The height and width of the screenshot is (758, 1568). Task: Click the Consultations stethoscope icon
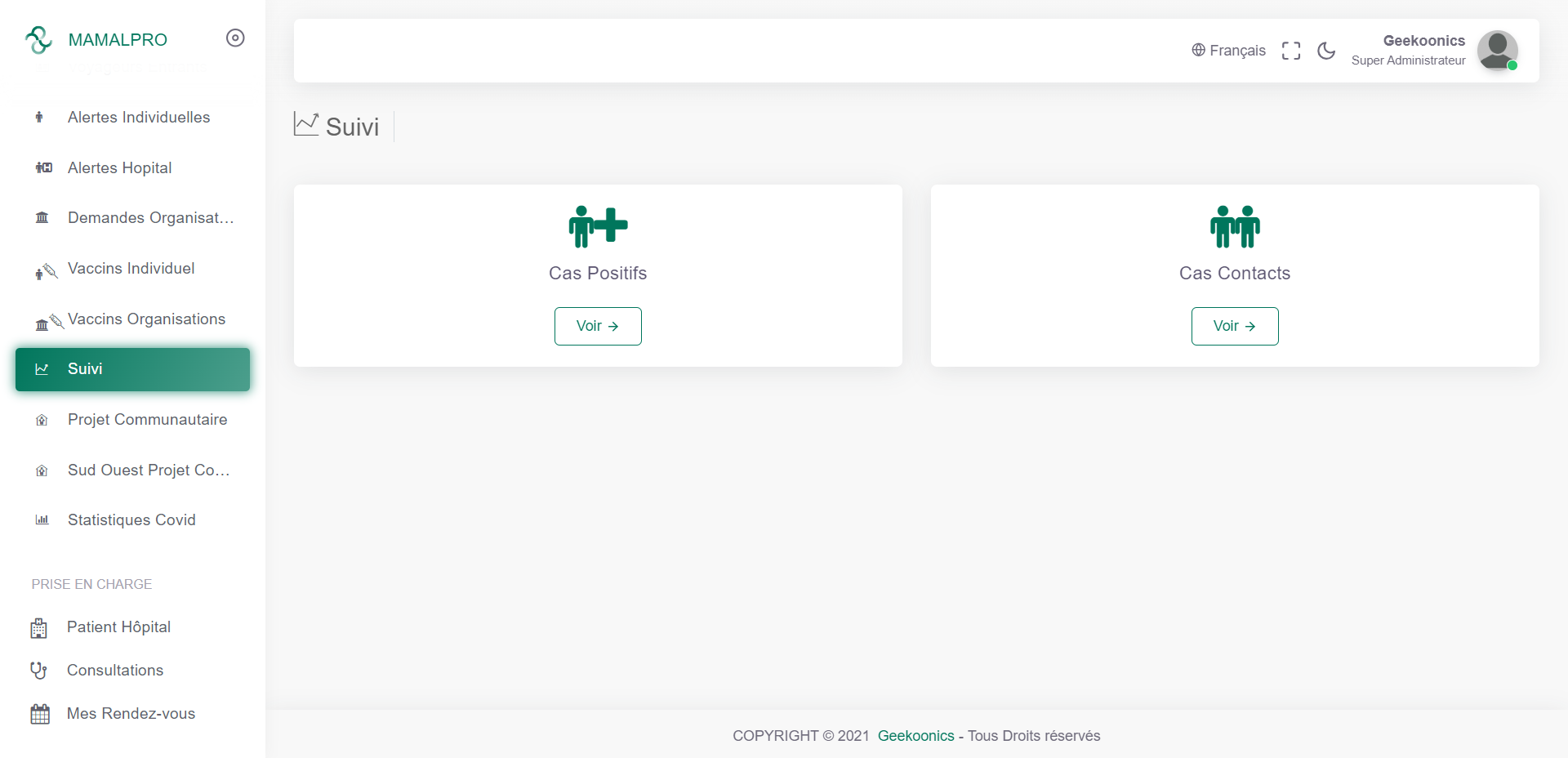click(38, 671)
